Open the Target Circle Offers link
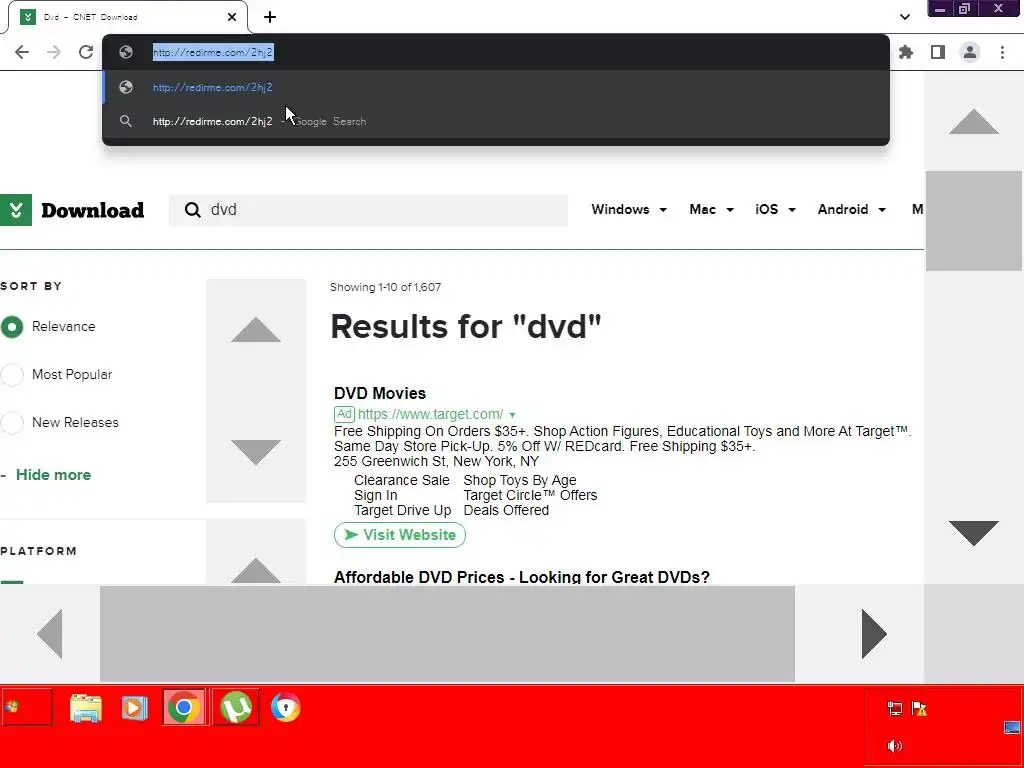Viewport: 1024px width, 768px height. (530, 495)
